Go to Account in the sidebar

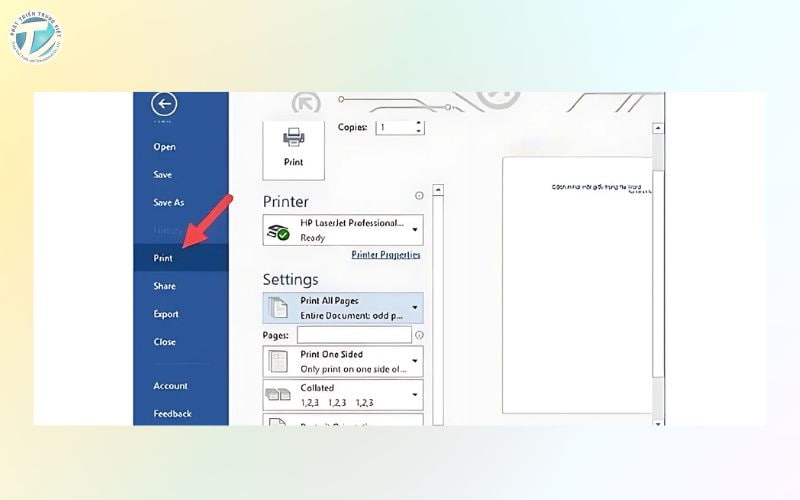pyautogui.click(x=170, y=386)
